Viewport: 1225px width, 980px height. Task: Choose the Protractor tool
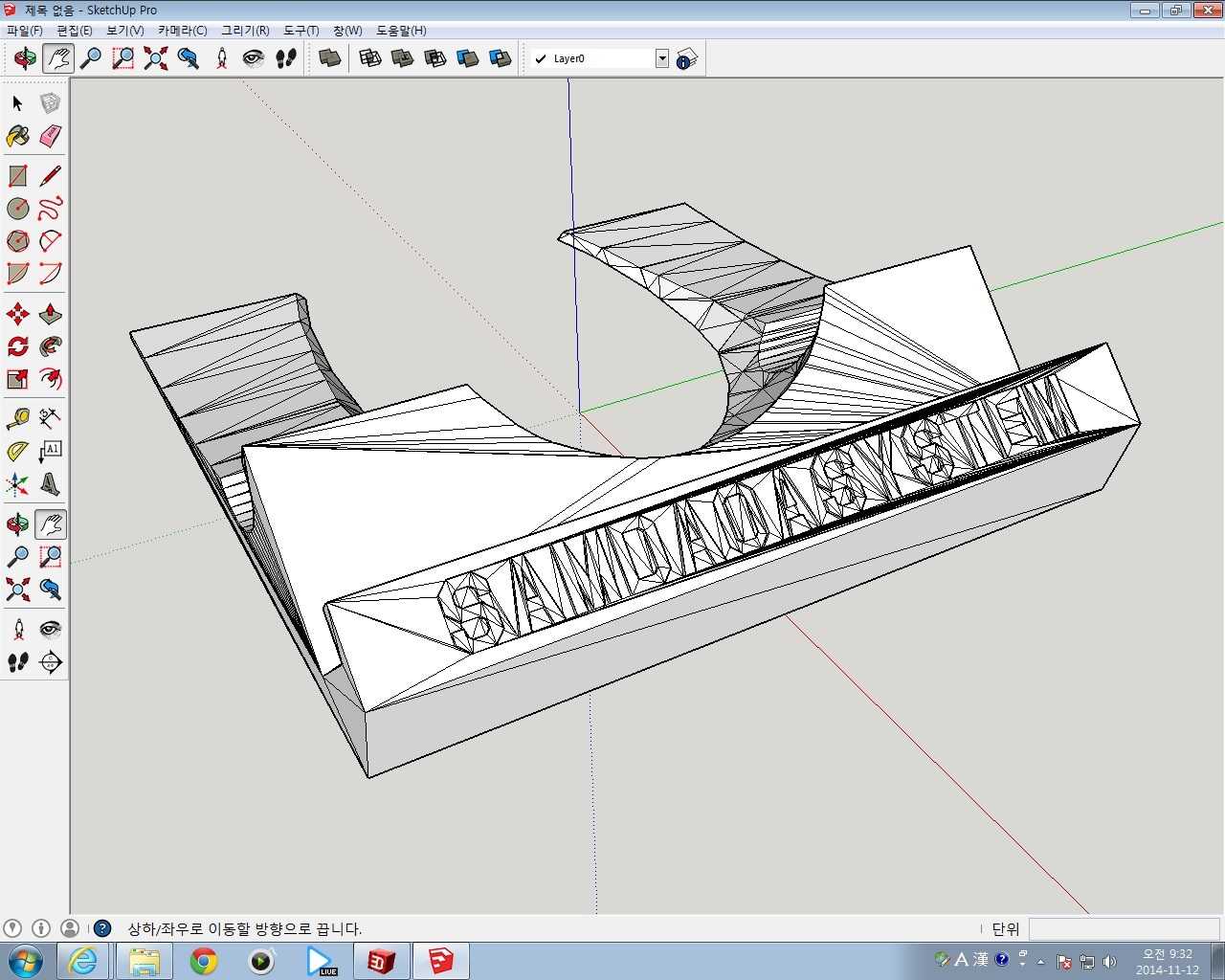(17, 452)
